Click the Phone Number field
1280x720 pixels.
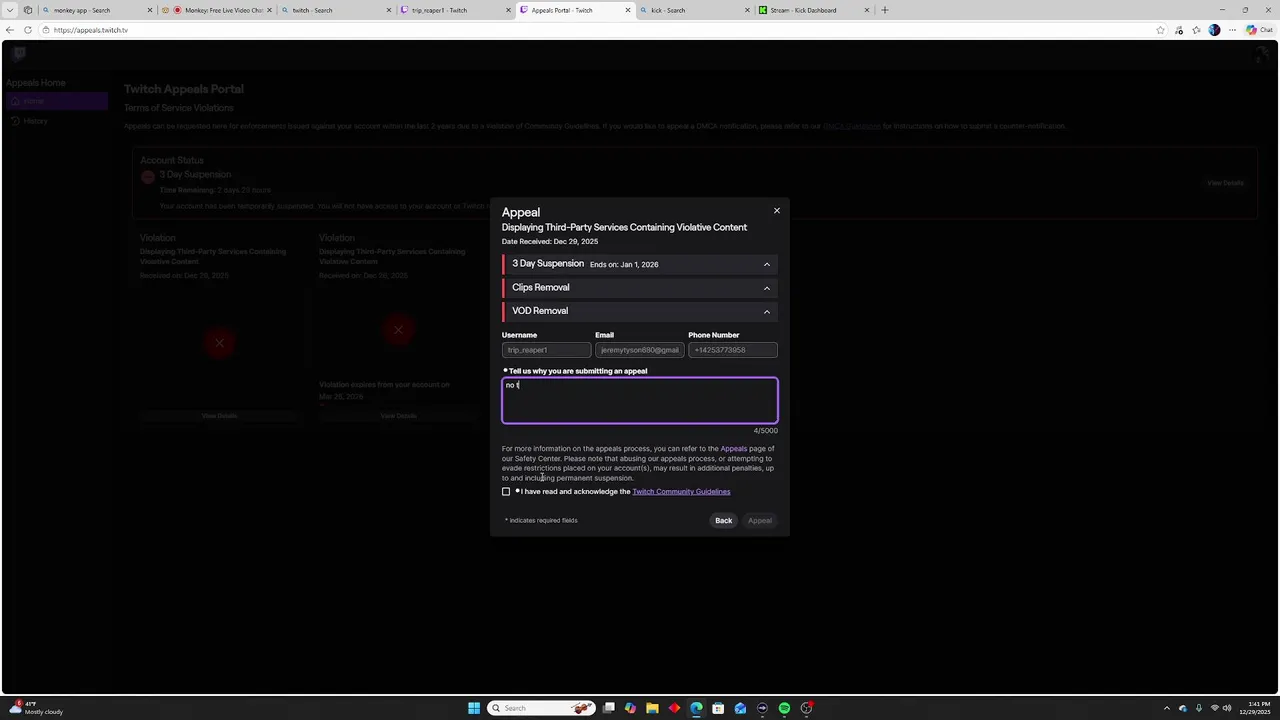coord(733,350)
